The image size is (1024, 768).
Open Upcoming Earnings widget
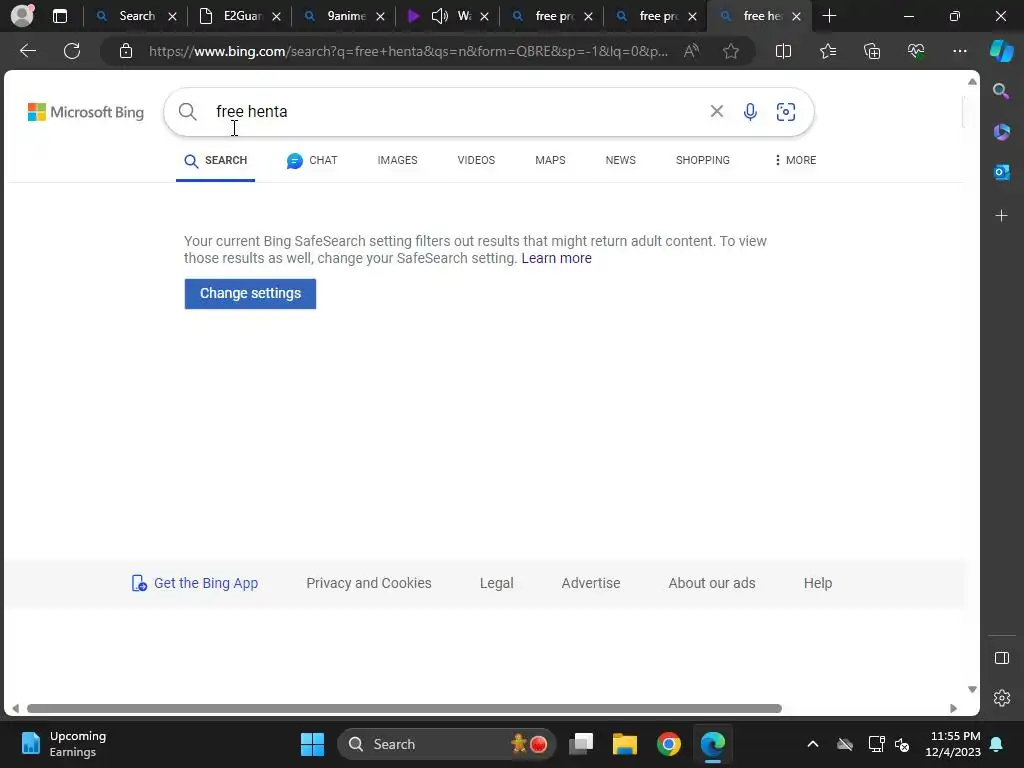[x=64, y=744]
